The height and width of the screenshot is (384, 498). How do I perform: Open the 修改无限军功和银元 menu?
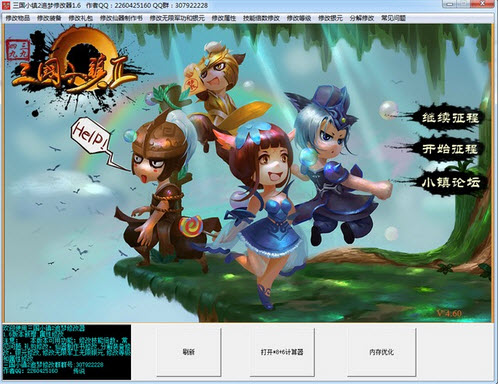click(177, 18)
